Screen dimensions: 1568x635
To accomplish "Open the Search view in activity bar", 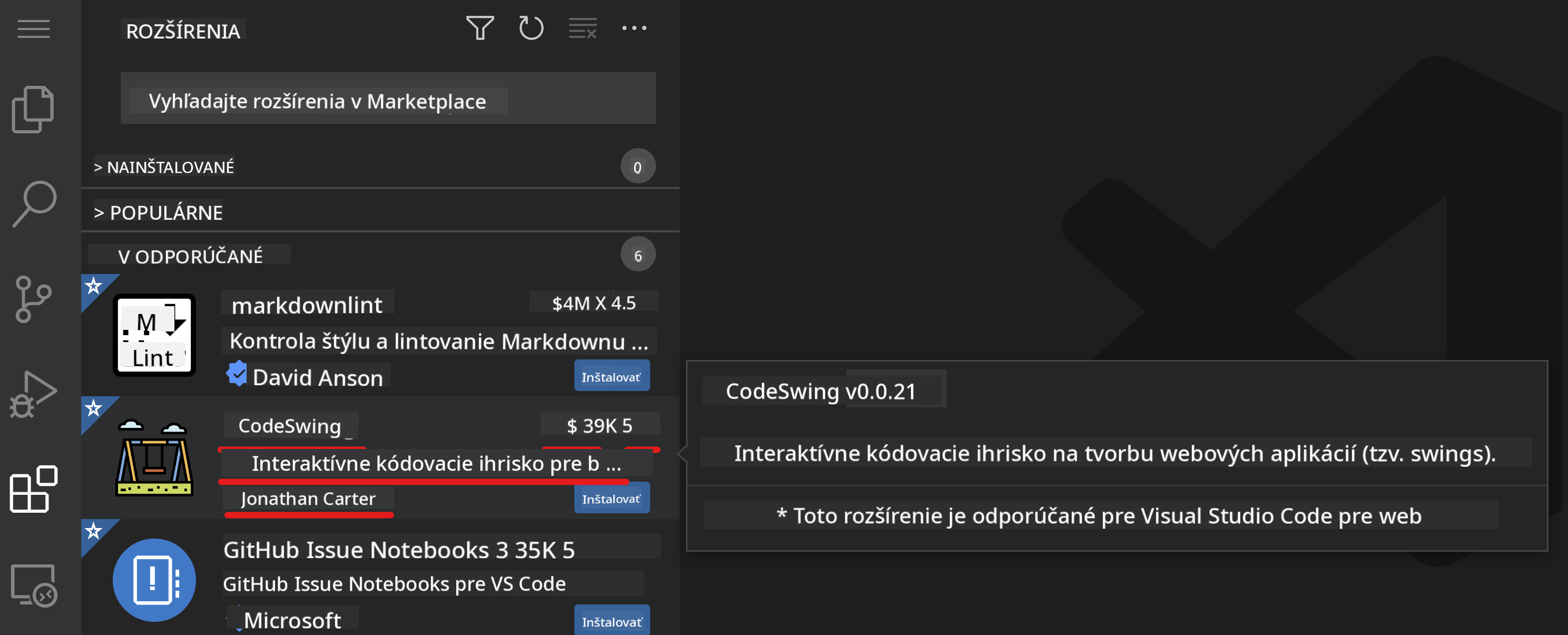I will (x=34, y=203).
